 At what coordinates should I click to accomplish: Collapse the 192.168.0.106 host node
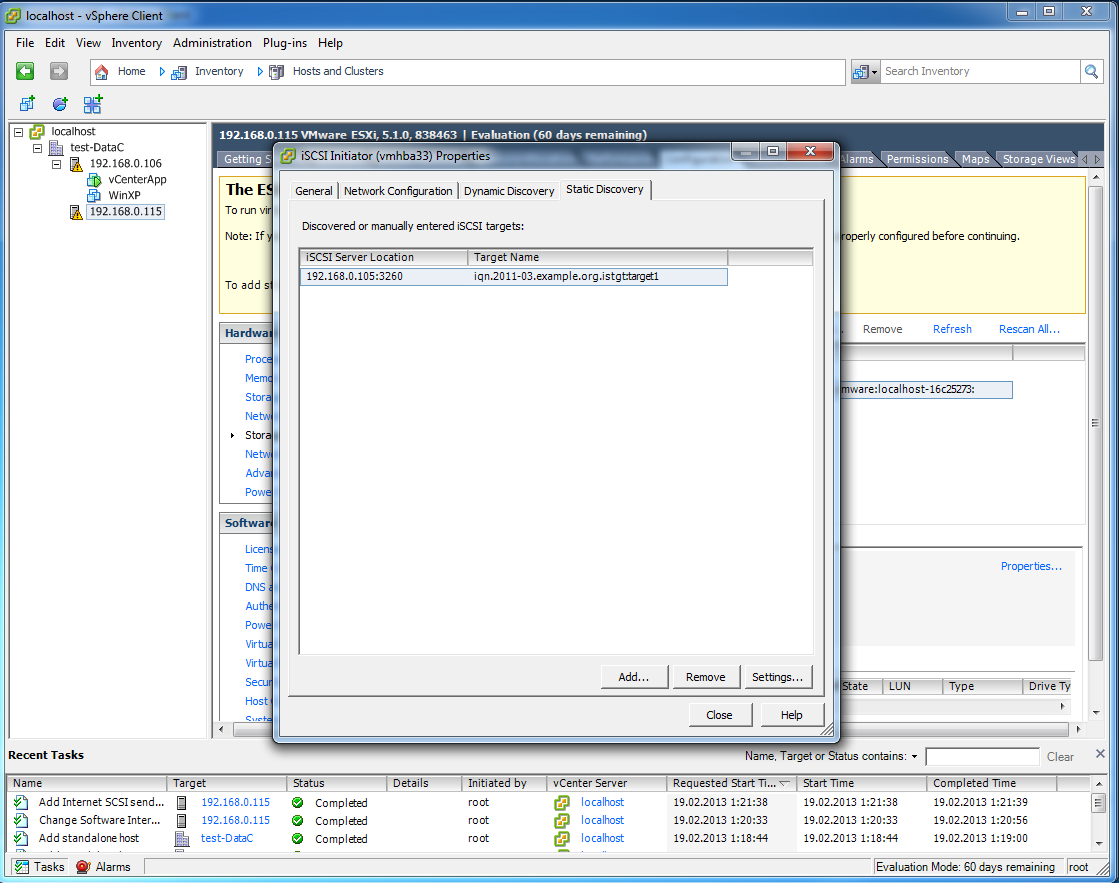click(56, 164)
